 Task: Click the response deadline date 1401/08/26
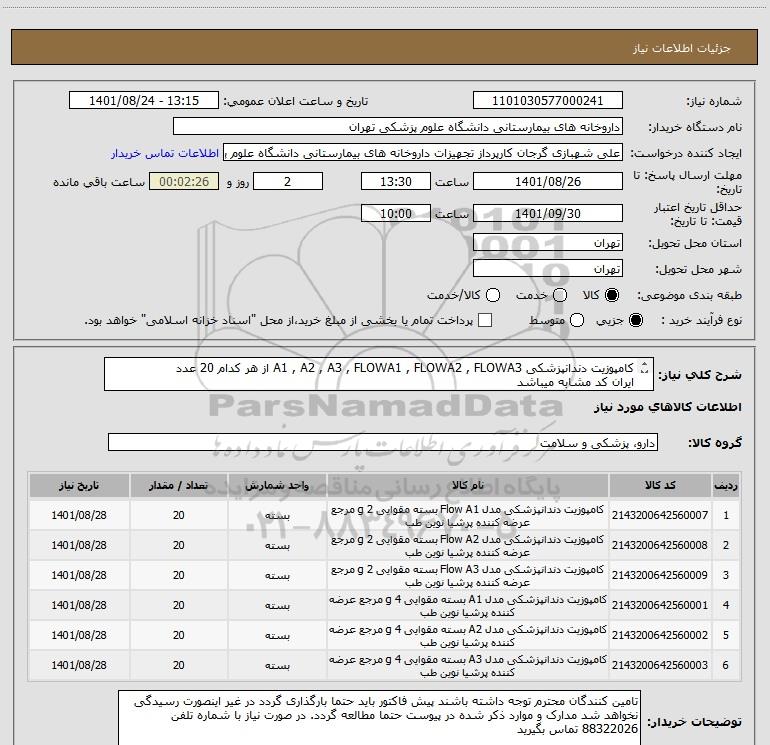click(x=548, y=182)
